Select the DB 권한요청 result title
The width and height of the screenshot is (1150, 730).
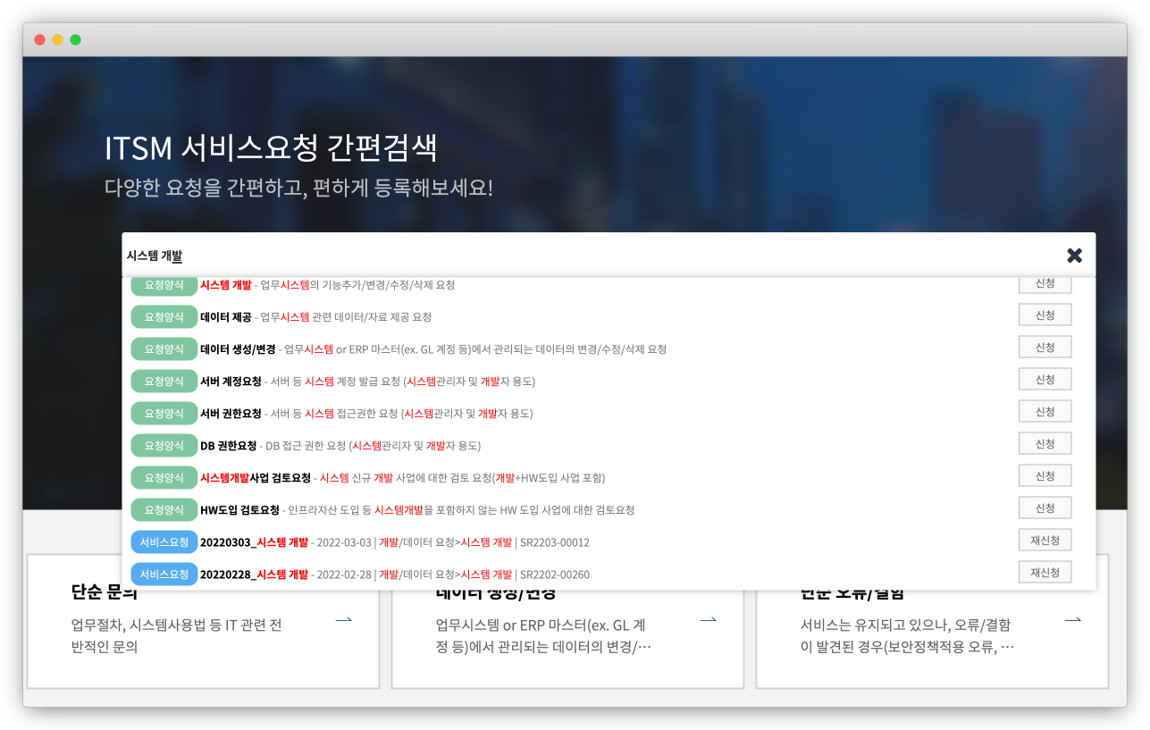(x=228, y=446)
